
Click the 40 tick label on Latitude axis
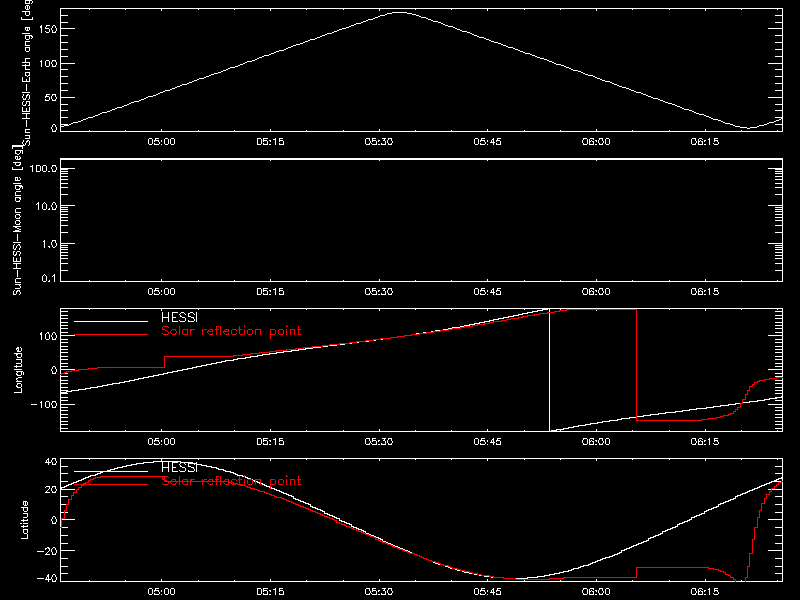51,462
